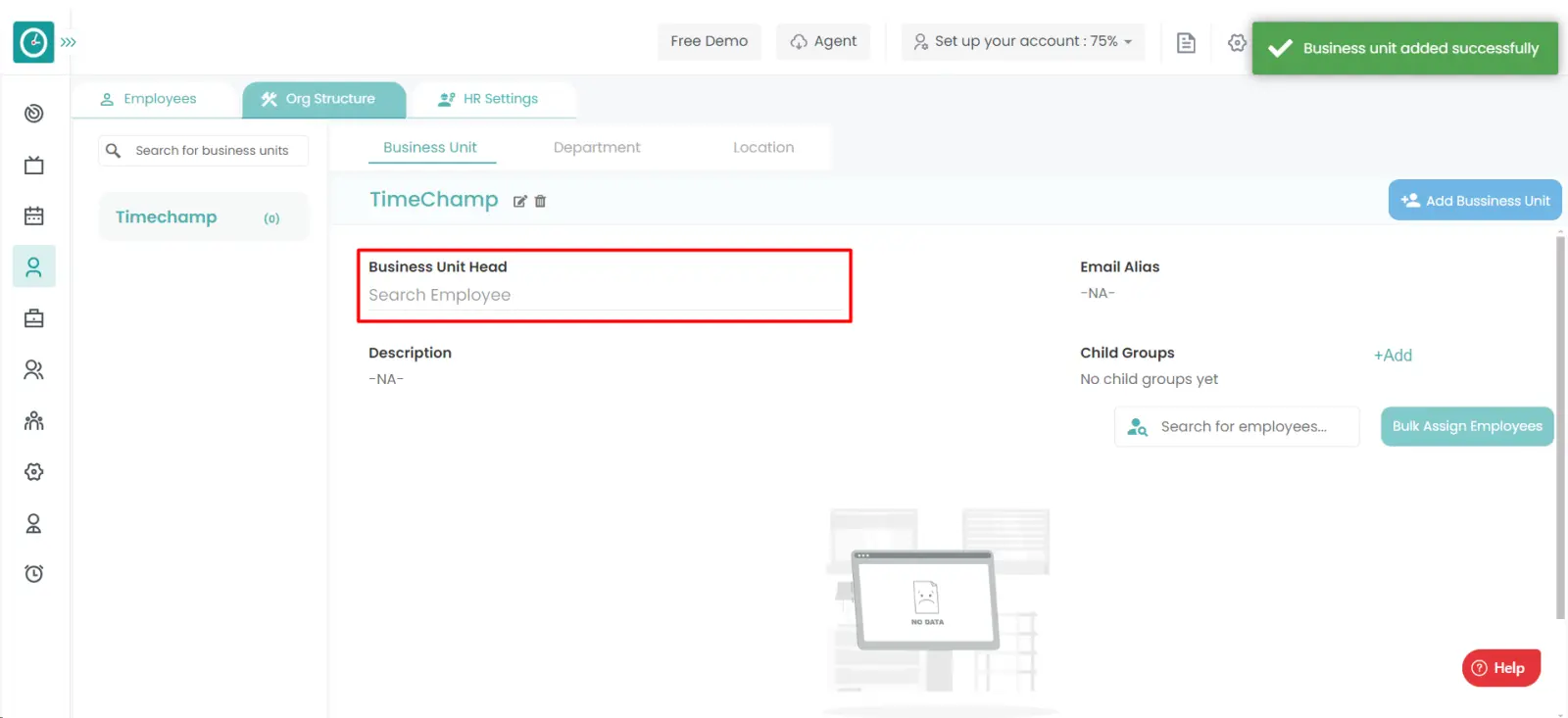
Task: Switch to the Location sub-tab
Action: coord(763,148)
